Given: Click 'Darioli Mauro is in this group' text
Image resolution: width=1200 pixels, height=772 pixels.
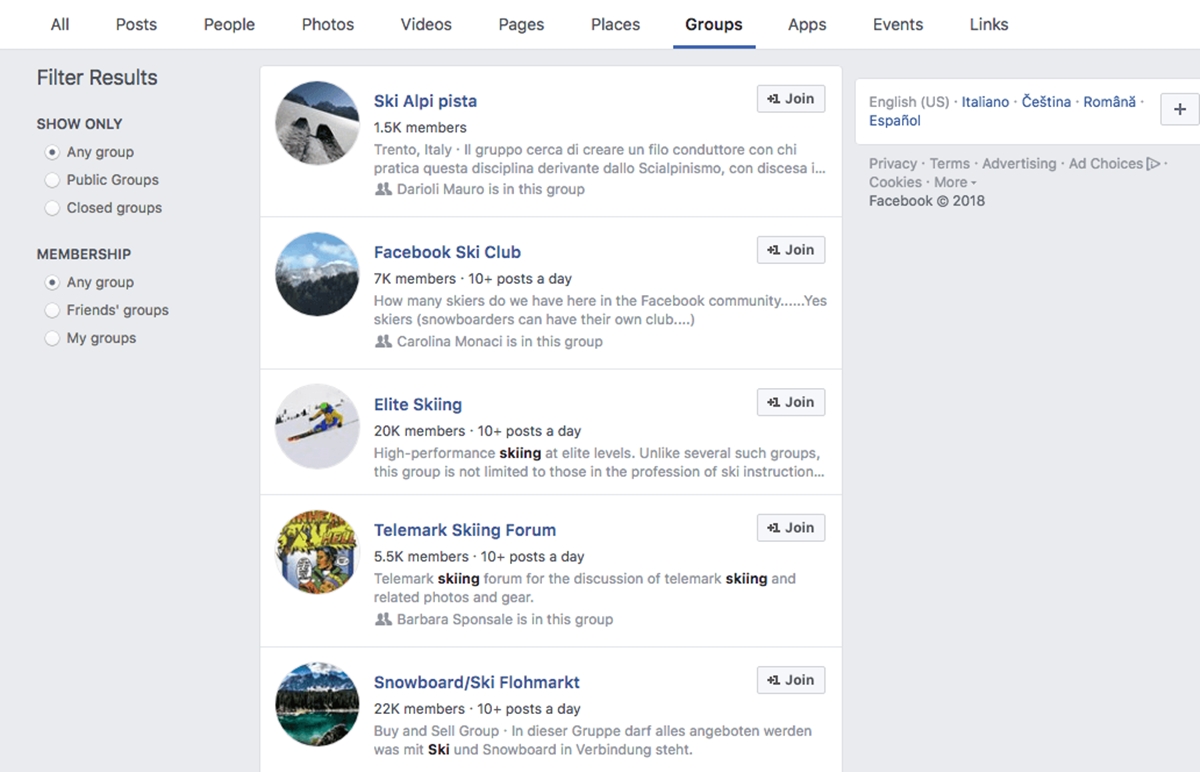Looking at the screenshot, I should (491, 189).
